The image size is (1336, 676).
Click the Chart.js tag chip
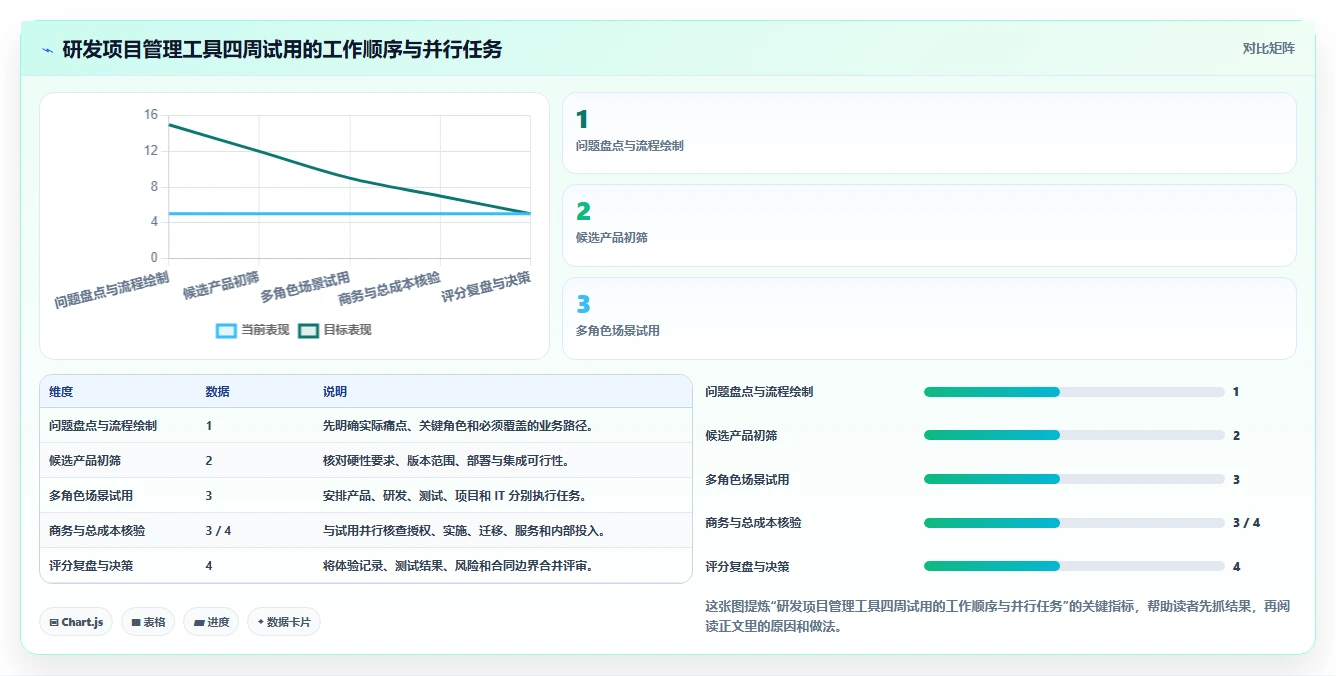76,622
